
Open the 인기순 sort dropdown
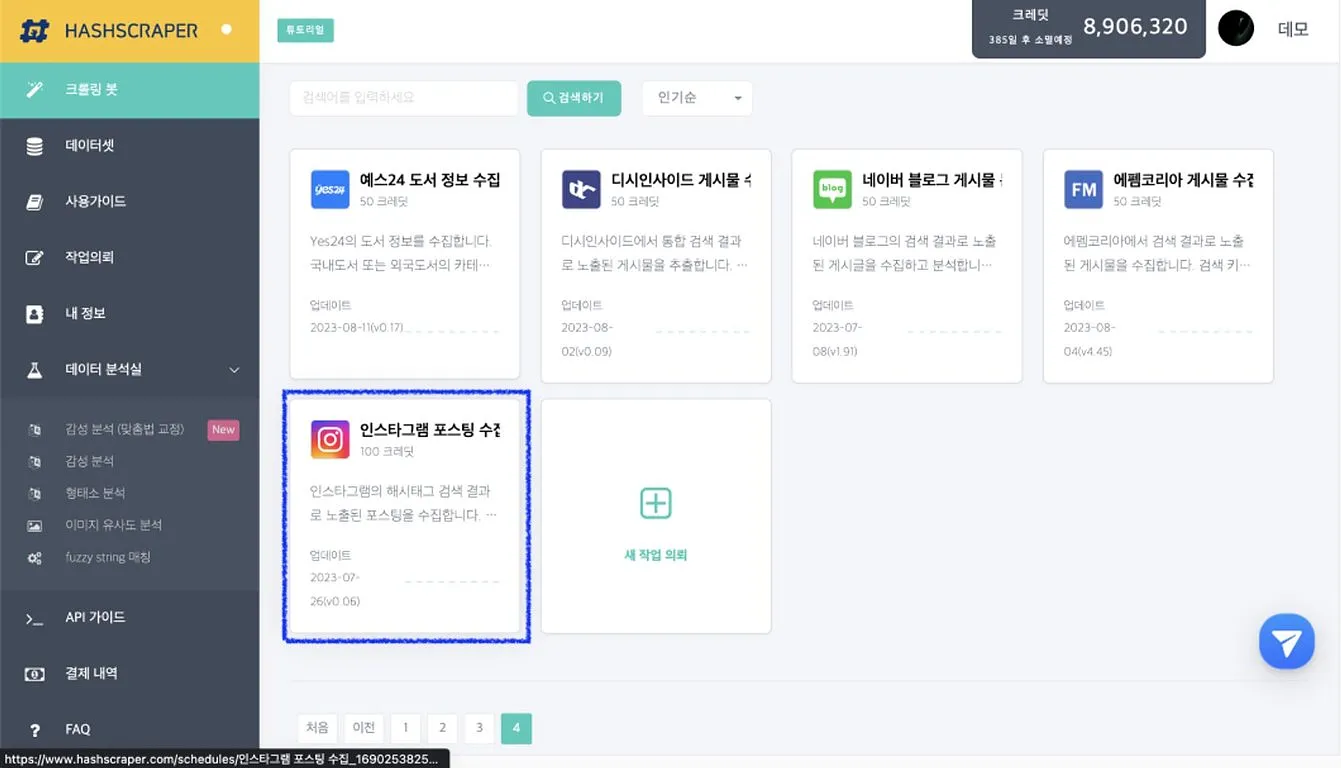(x=697, y=98)
